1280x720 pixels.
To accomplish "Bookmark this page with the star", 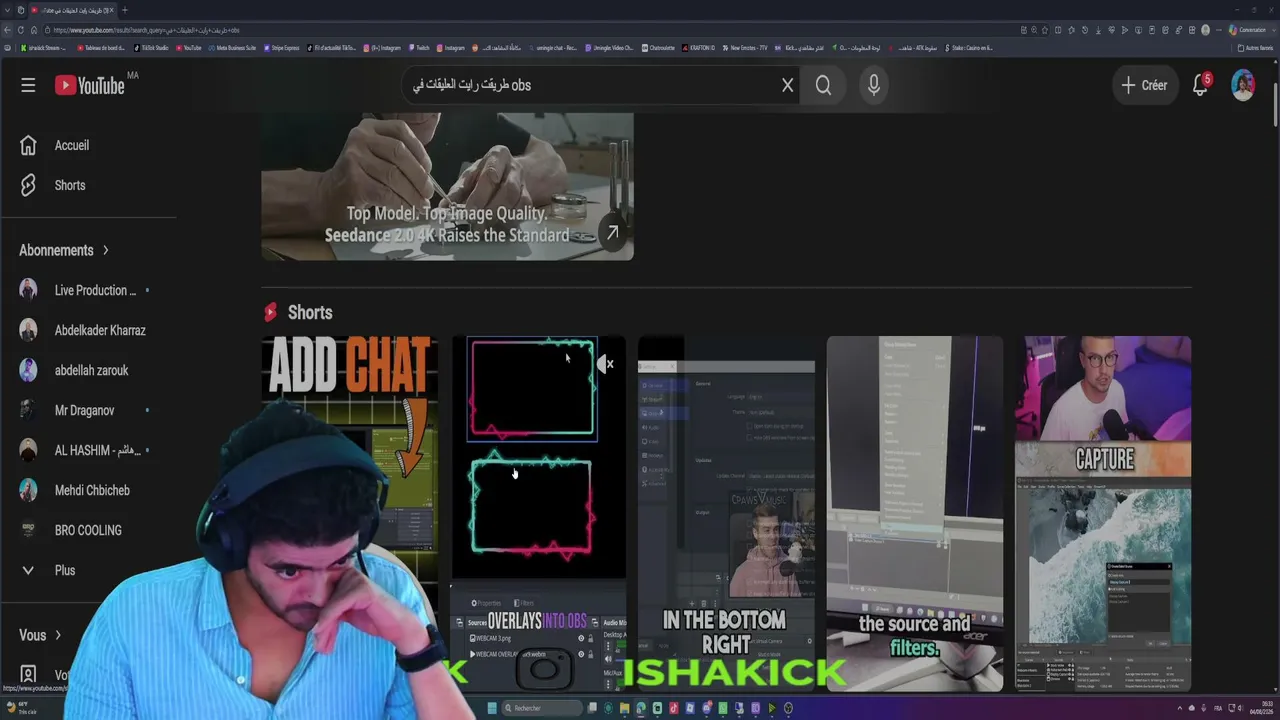I will pyautogui.click(x=1046, y=30).
